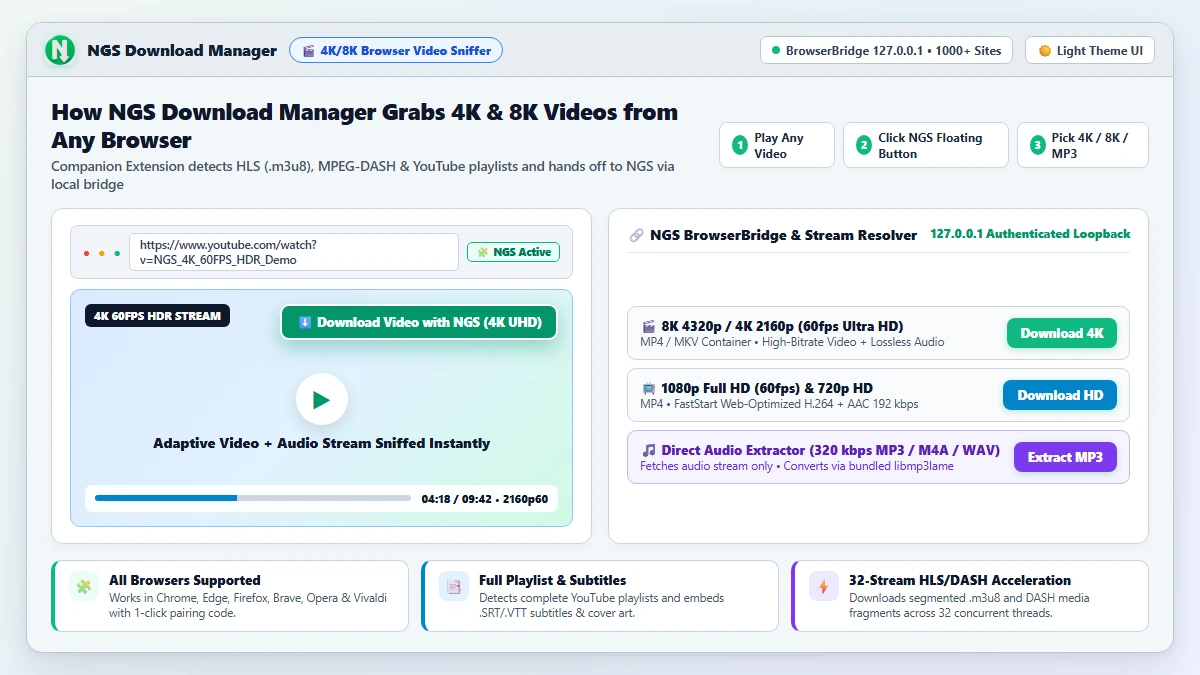
Task: Click the arrow icon in Download Video with NGS
Action: (305, 322)
